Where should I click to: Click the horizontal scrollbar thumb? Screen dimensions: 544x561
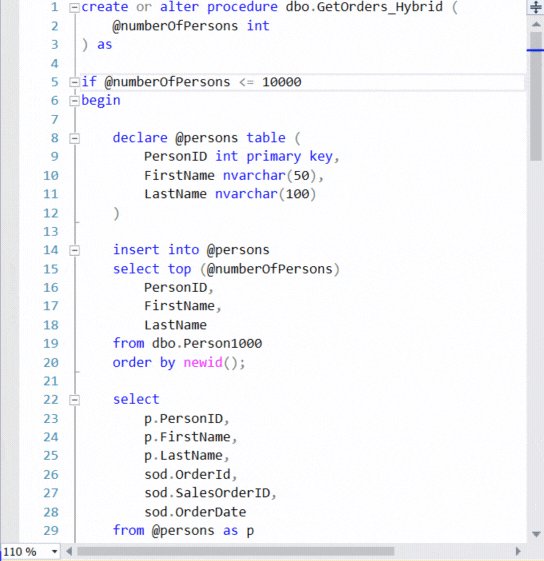point(236,551)
